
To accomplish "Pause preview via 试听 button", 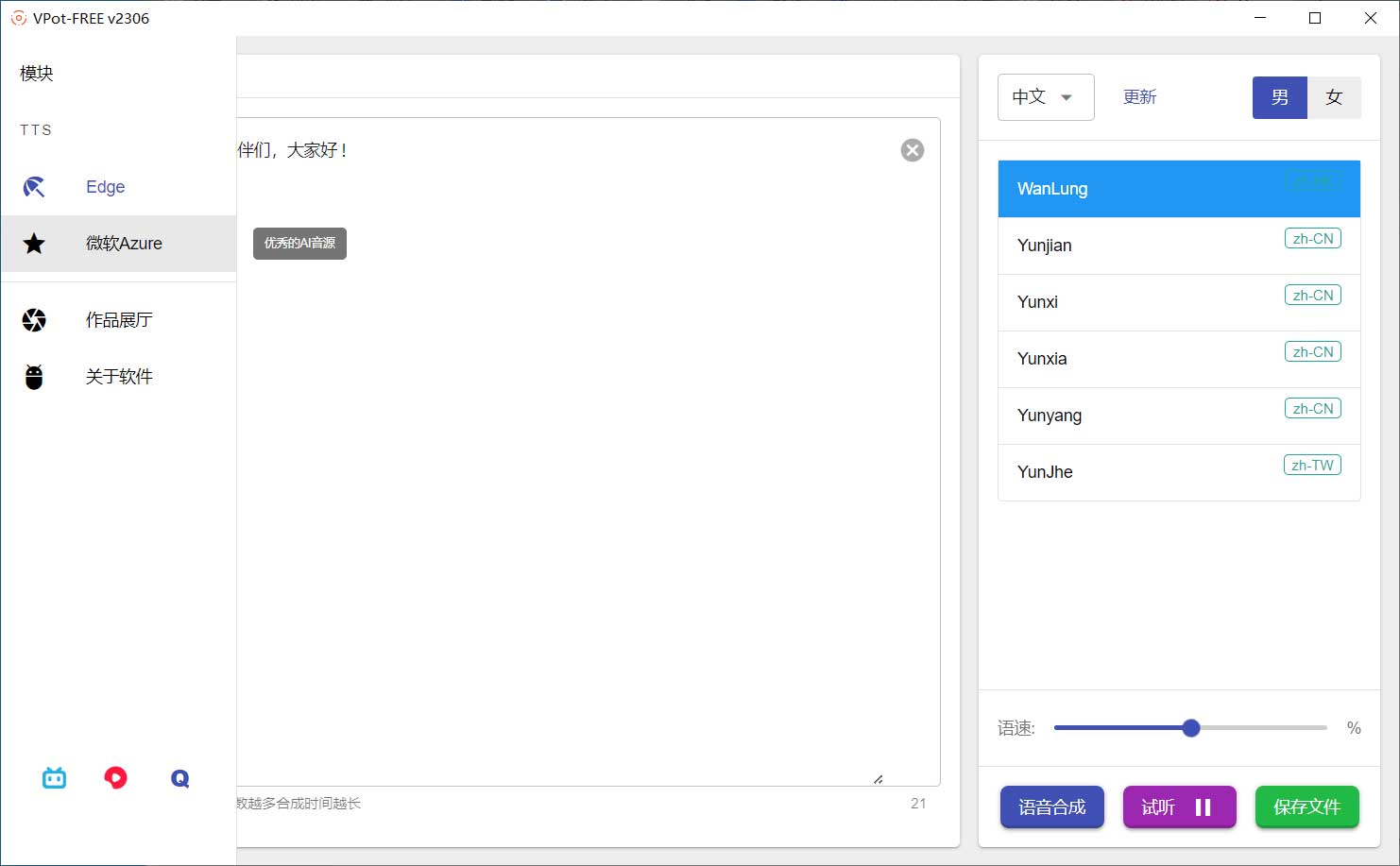I will tap(1179, 807).
